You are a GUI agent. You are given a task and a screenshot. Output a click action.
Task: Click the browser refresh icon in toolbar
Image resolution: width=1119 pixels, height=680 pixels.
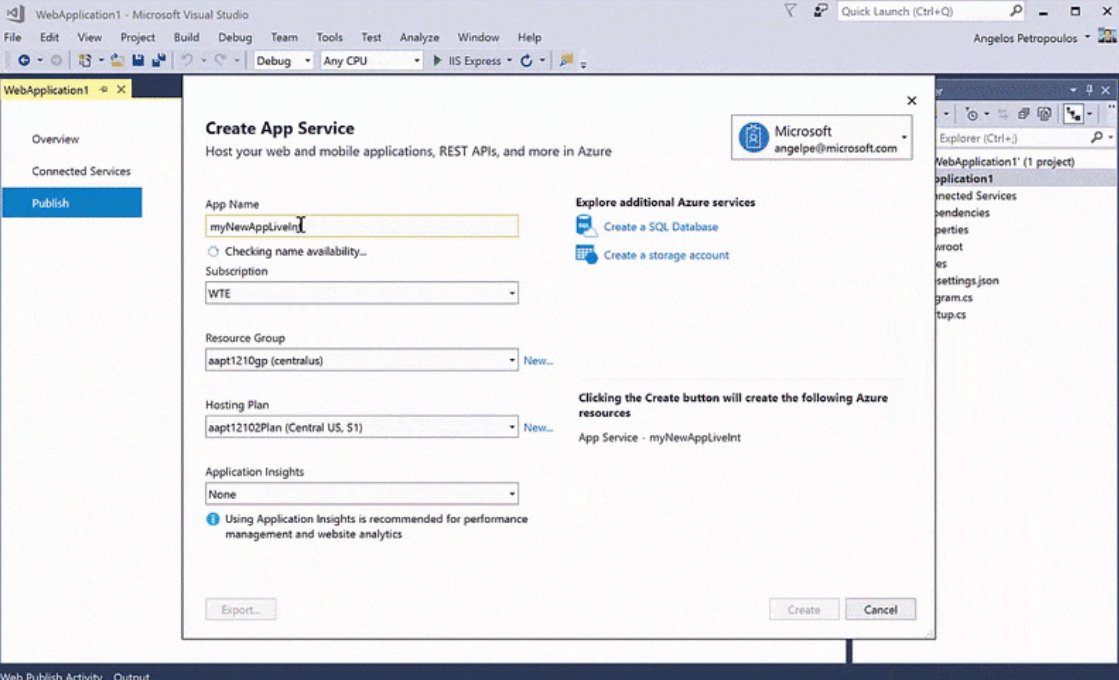(526, 61)
